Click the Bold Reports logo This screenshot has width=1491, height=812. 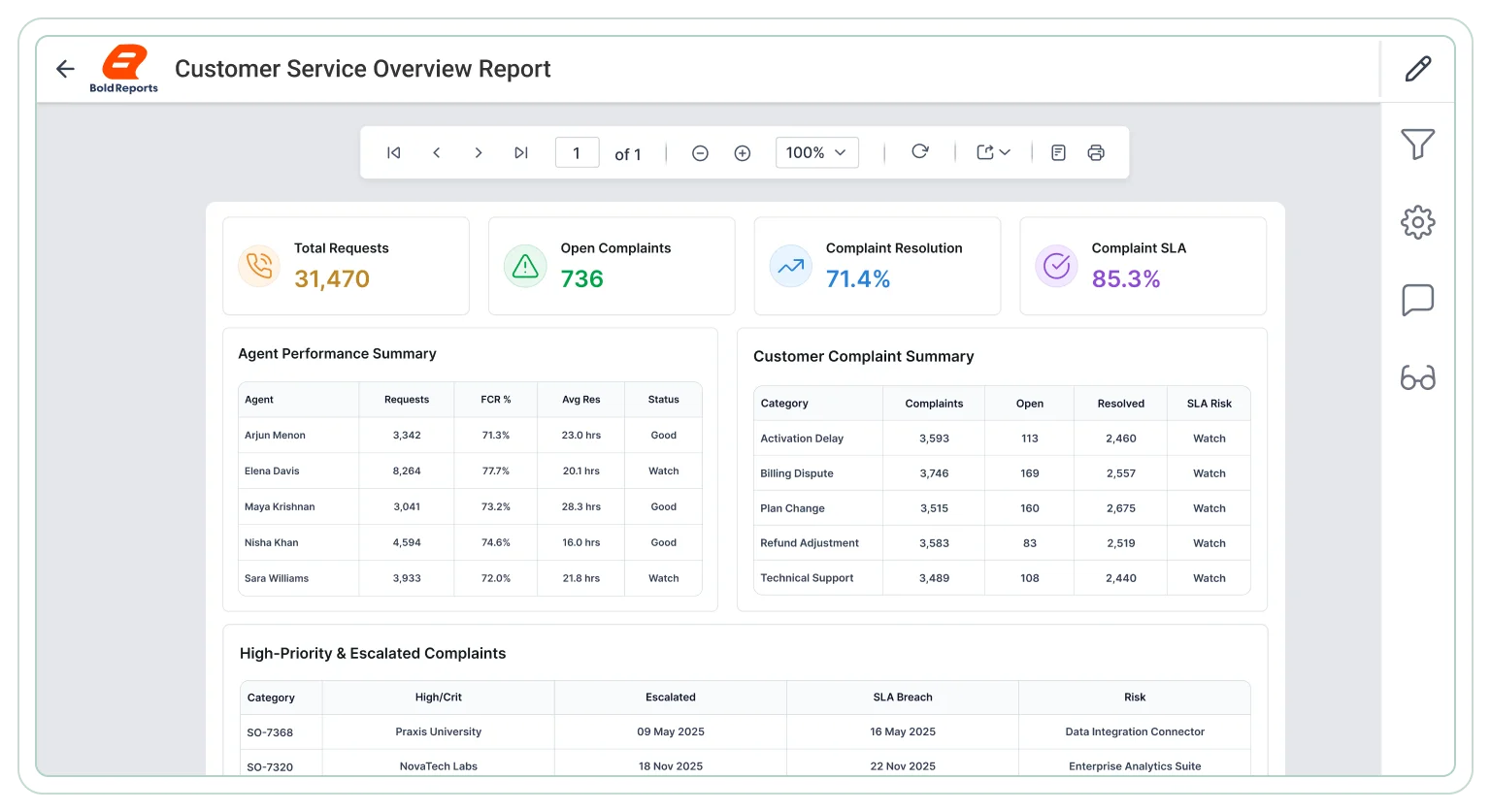(124, 69)
